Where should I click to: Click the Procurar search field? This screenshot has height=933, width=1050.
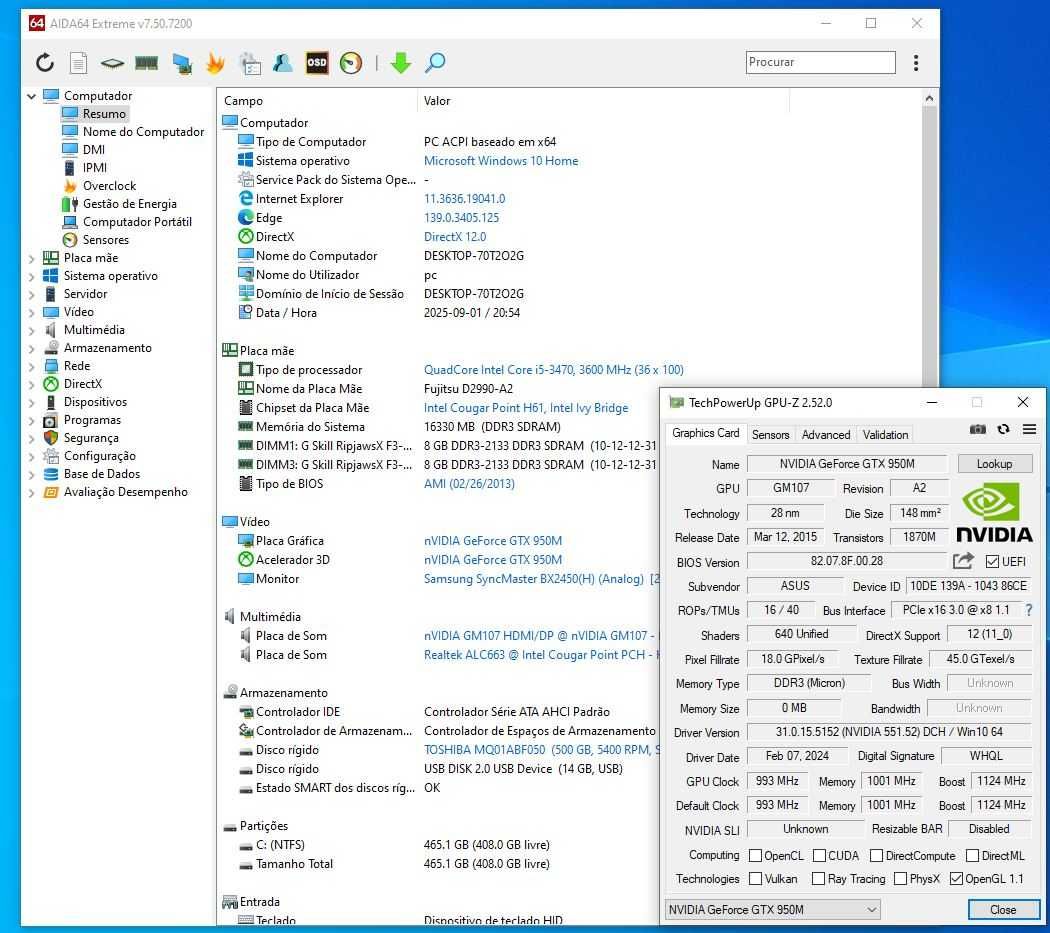coord(820,62)
